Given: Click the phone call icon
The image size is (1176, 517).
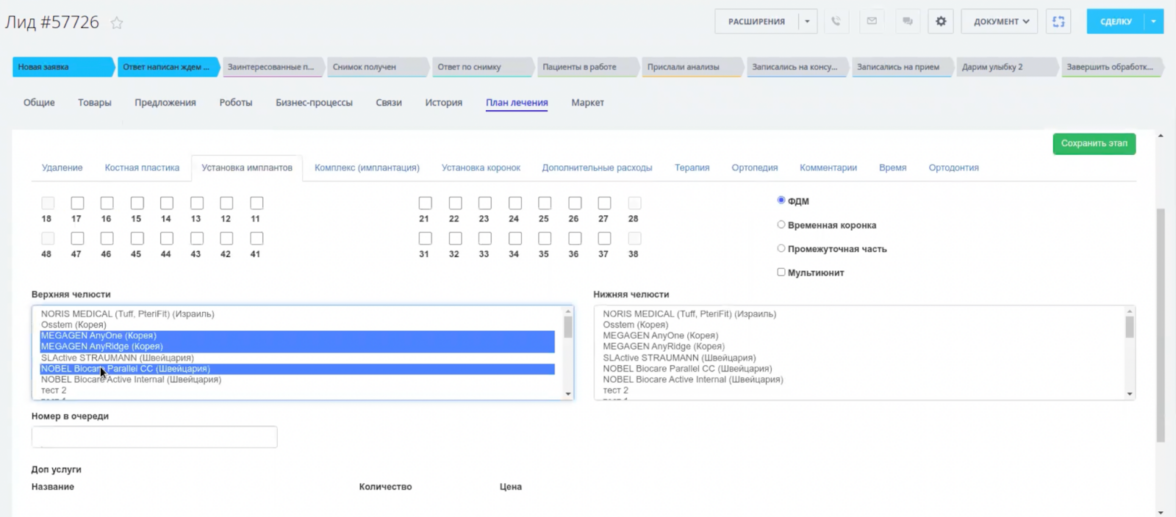Looking at the screenshot, I should pyautogui.click(x=836, y=21).
